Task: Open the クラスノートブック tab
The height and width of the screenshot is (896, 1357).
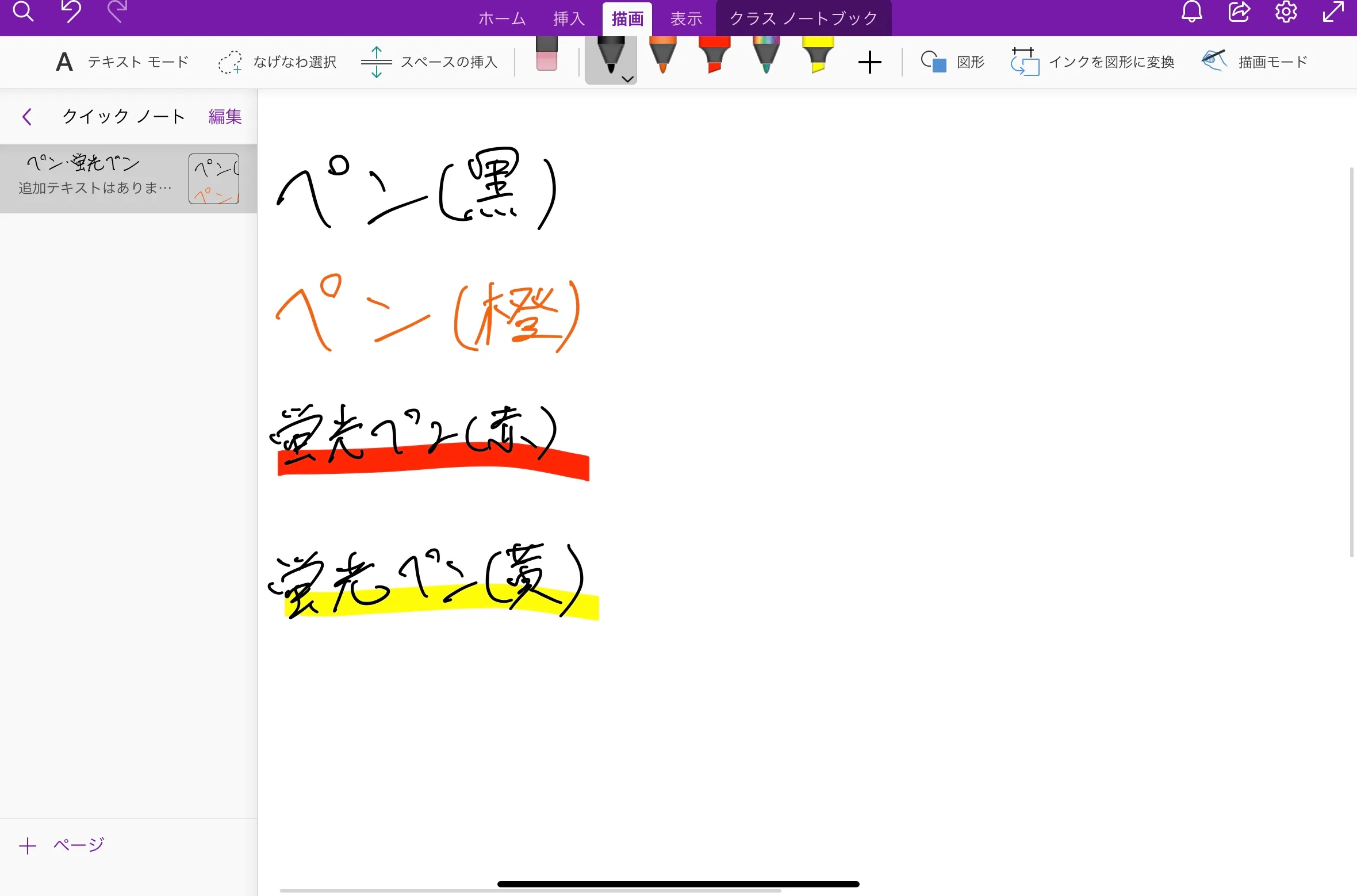Action: (x=803, y=18)
